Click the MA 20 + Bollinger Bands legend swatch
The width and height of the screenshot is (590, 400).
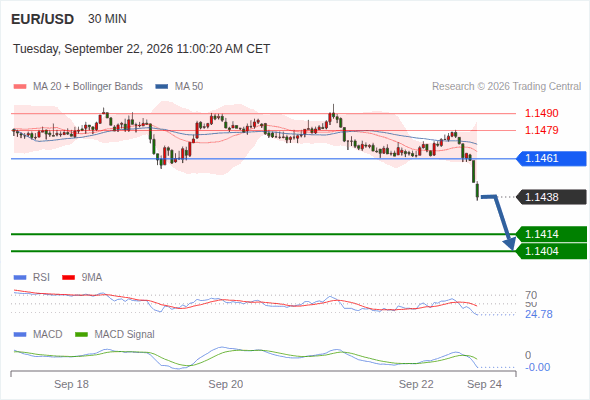[x=20, y=87]
